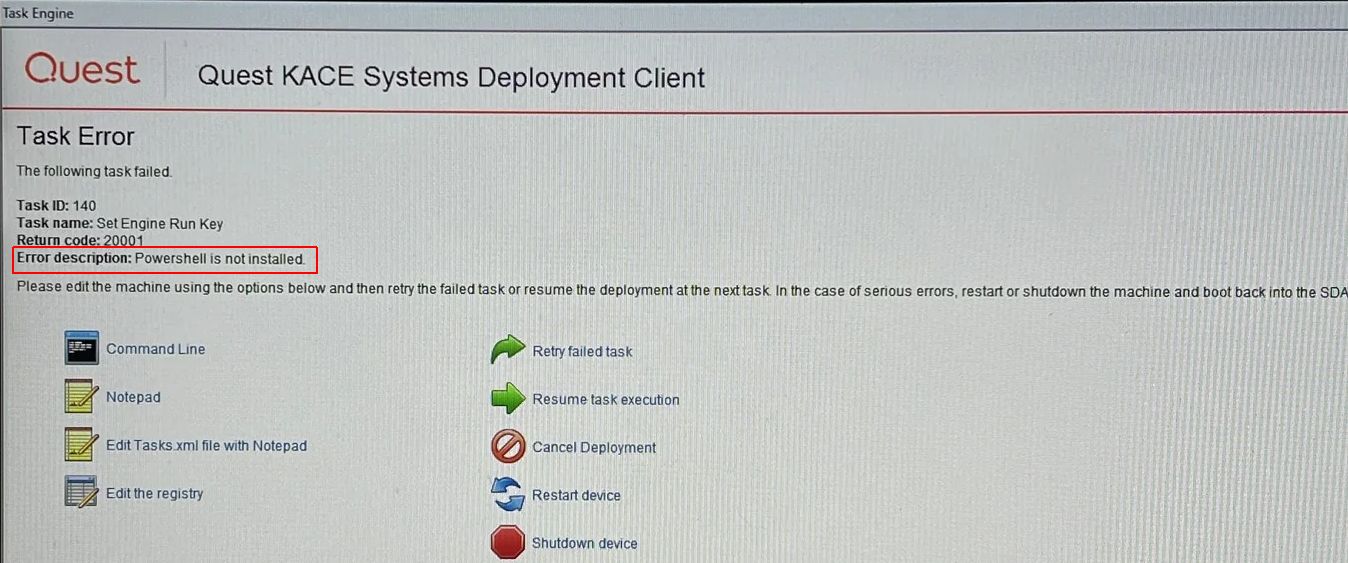Screen dimensions: 1348x563
Task: Click the red Shutdown device stop icon
Action: click(508, 543)
